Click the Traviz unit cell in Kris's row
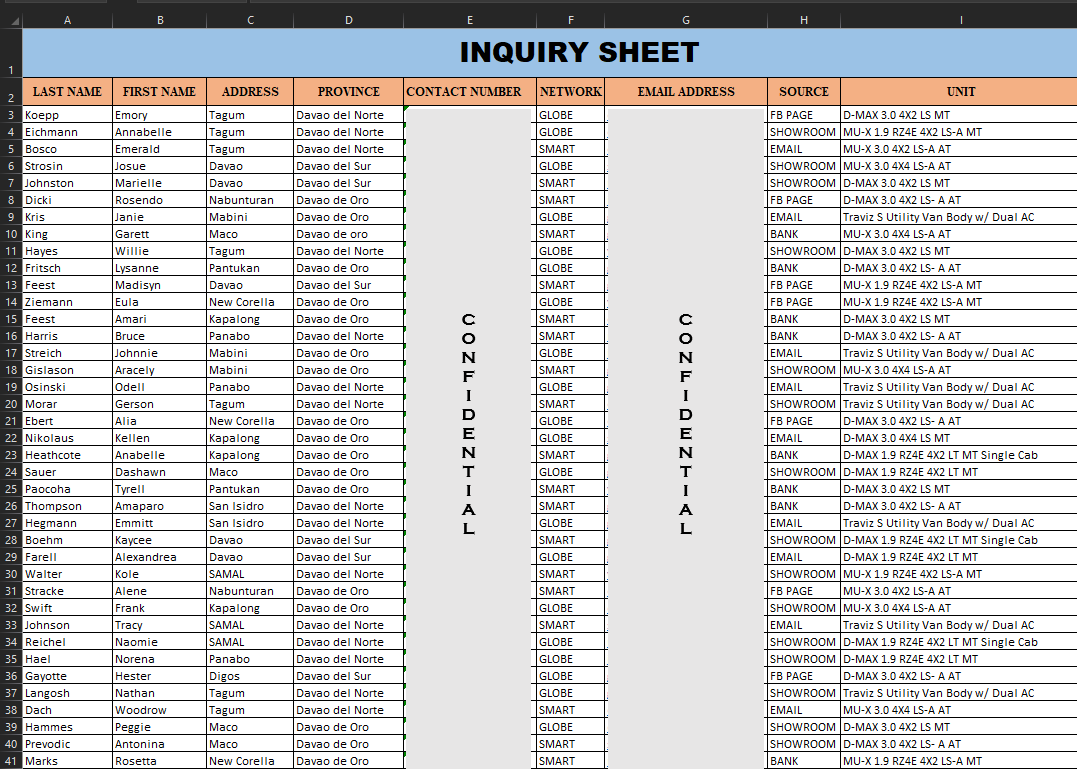Viewport: 1077px width, 769px height. coord(960,217)
